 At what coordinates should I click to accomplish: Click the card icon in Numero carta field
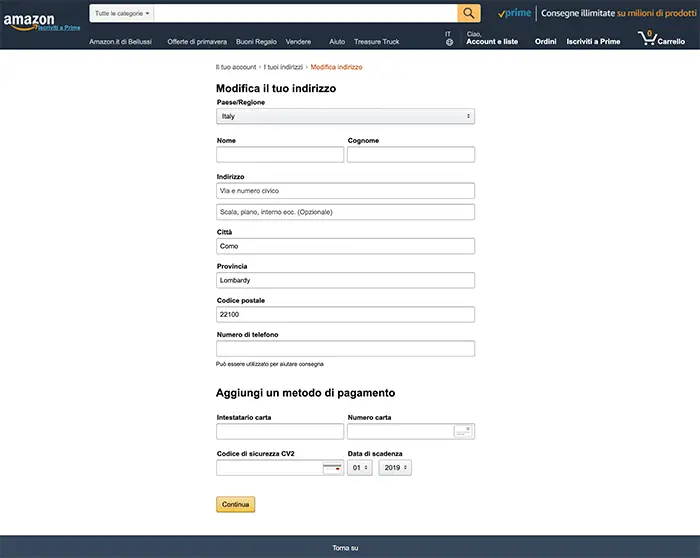pyautogui.click(x=463, y=431)
